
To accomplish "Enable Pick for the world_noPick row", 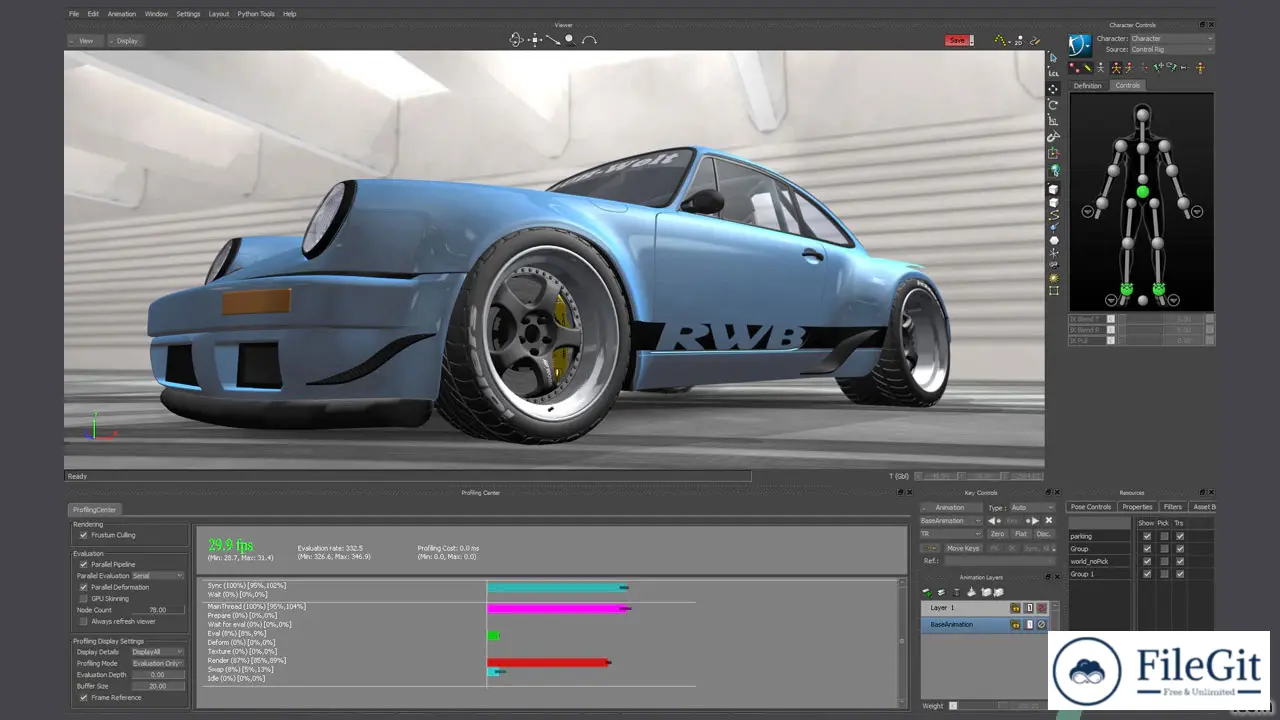I will coord(1164,561).
